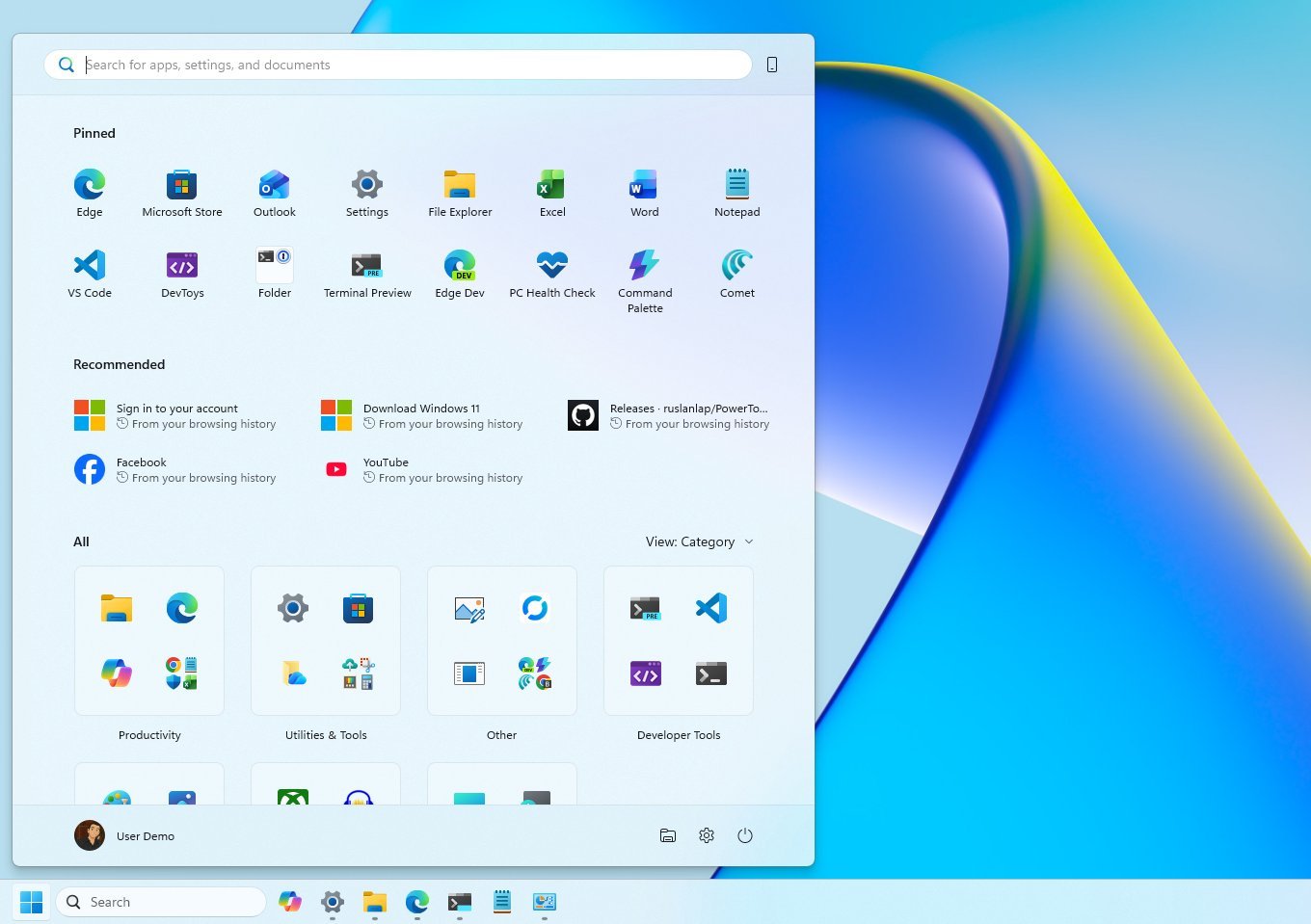Open the User Demo account menu

point(124,835)
